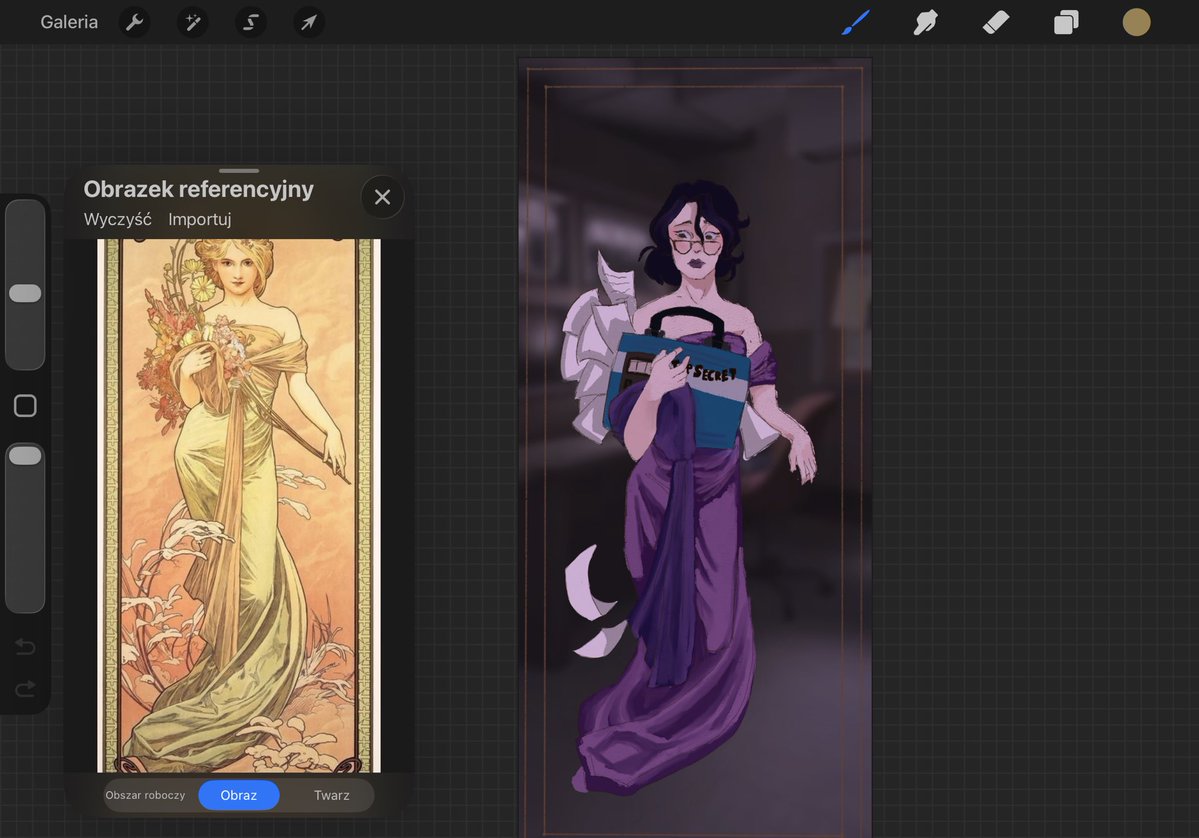Return to Galeria

69,22
